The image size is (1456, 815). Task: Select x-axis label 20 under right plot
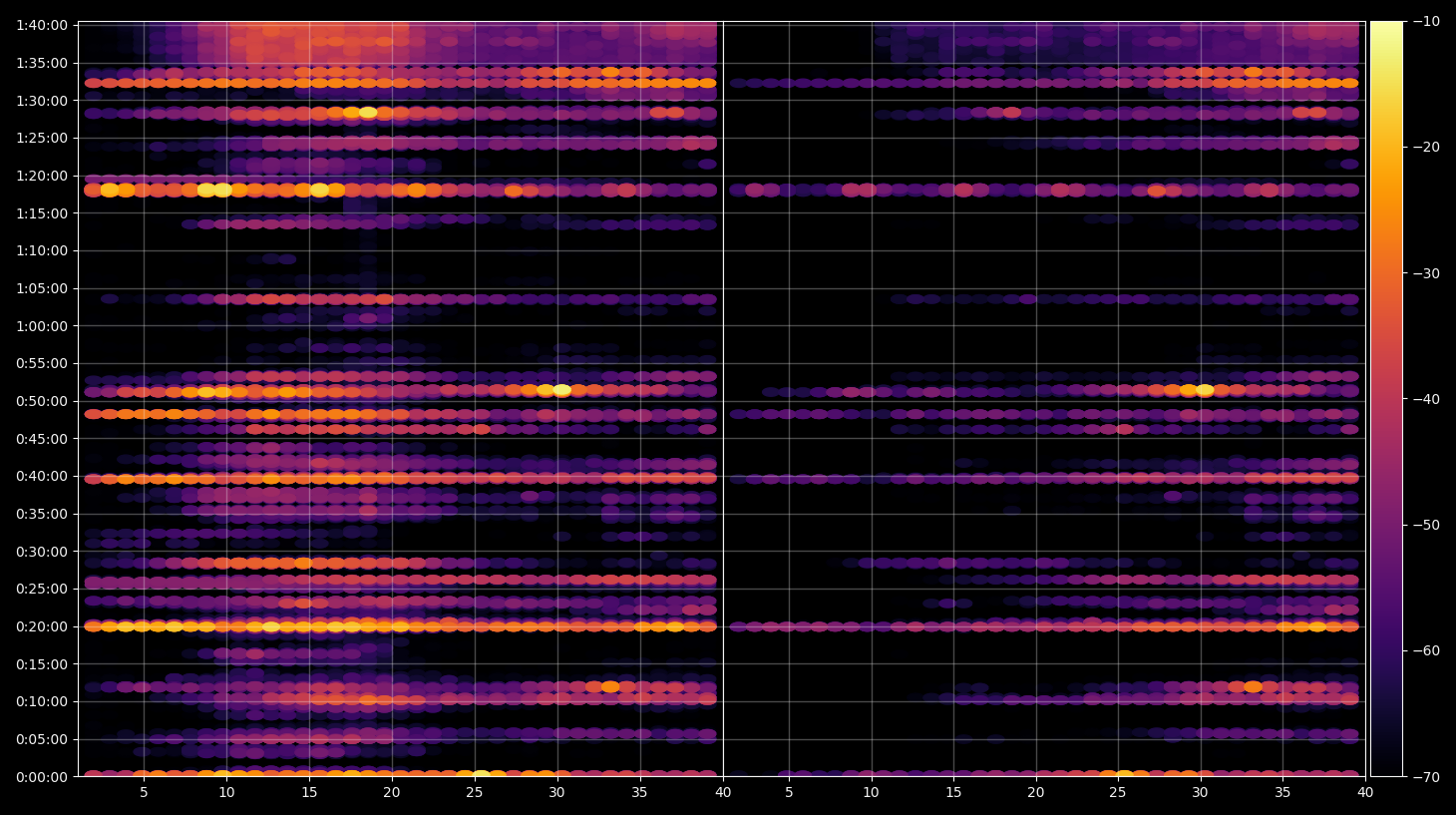(1036, 793)
